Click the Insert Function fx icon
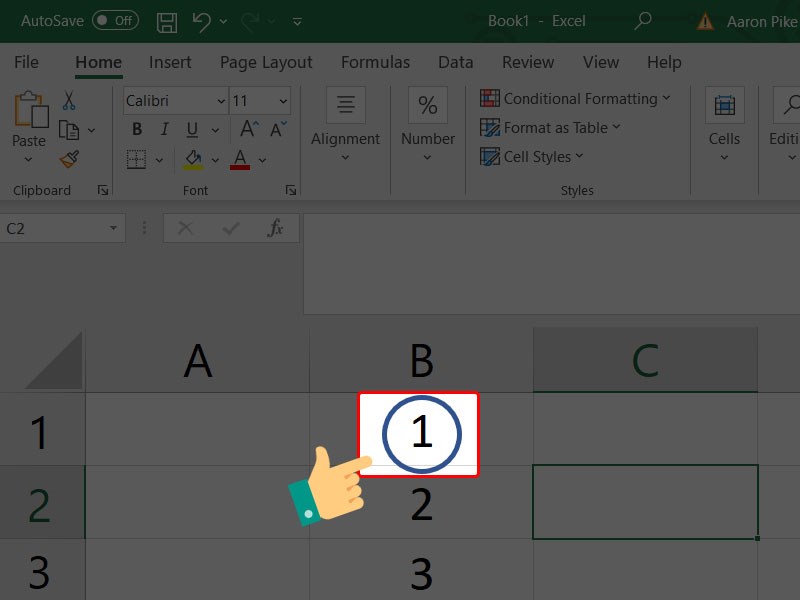Image resolution: width=800 pixels, height=600 pixels. coord(275,228)
